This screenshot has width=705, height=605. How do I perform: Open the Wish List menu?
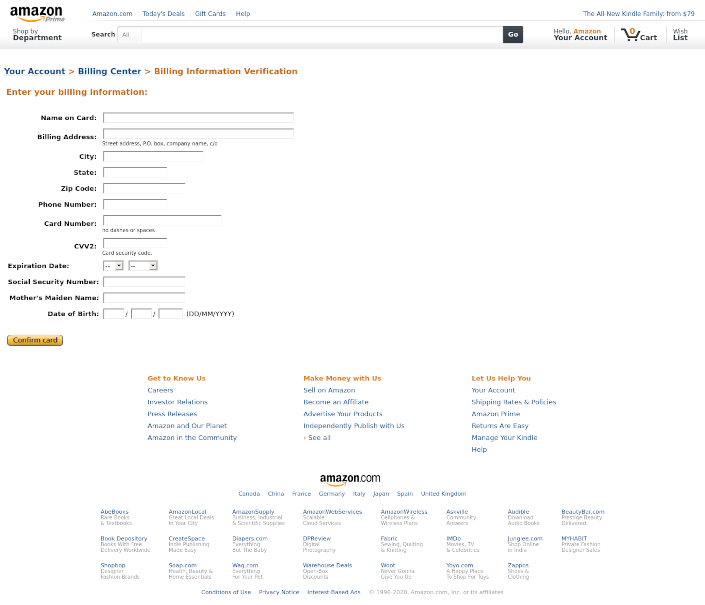click(x=680, y=35)
